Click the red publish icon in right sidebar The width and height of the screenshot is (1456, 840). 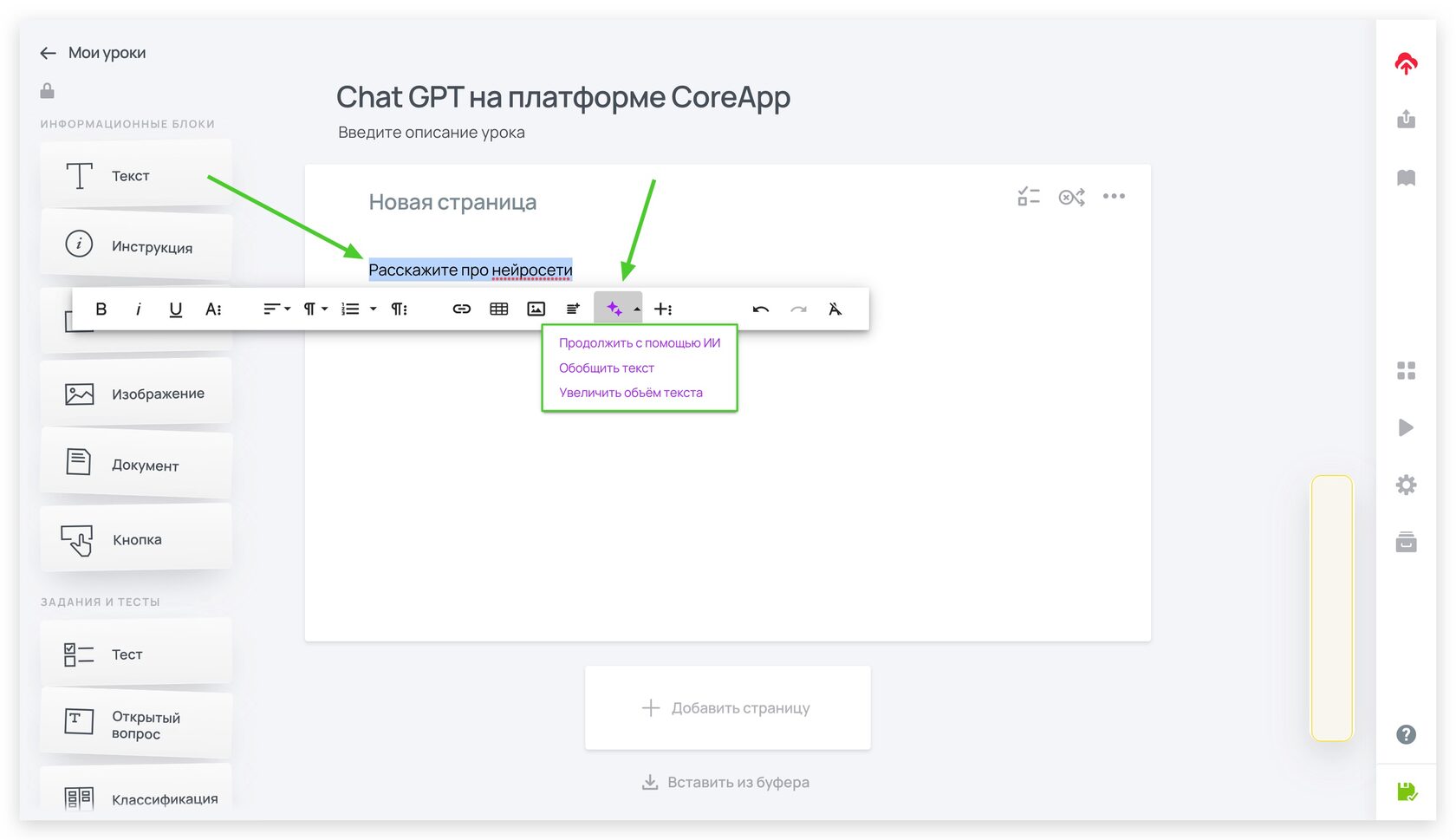pyautogui.click(x=1406, y=62)
